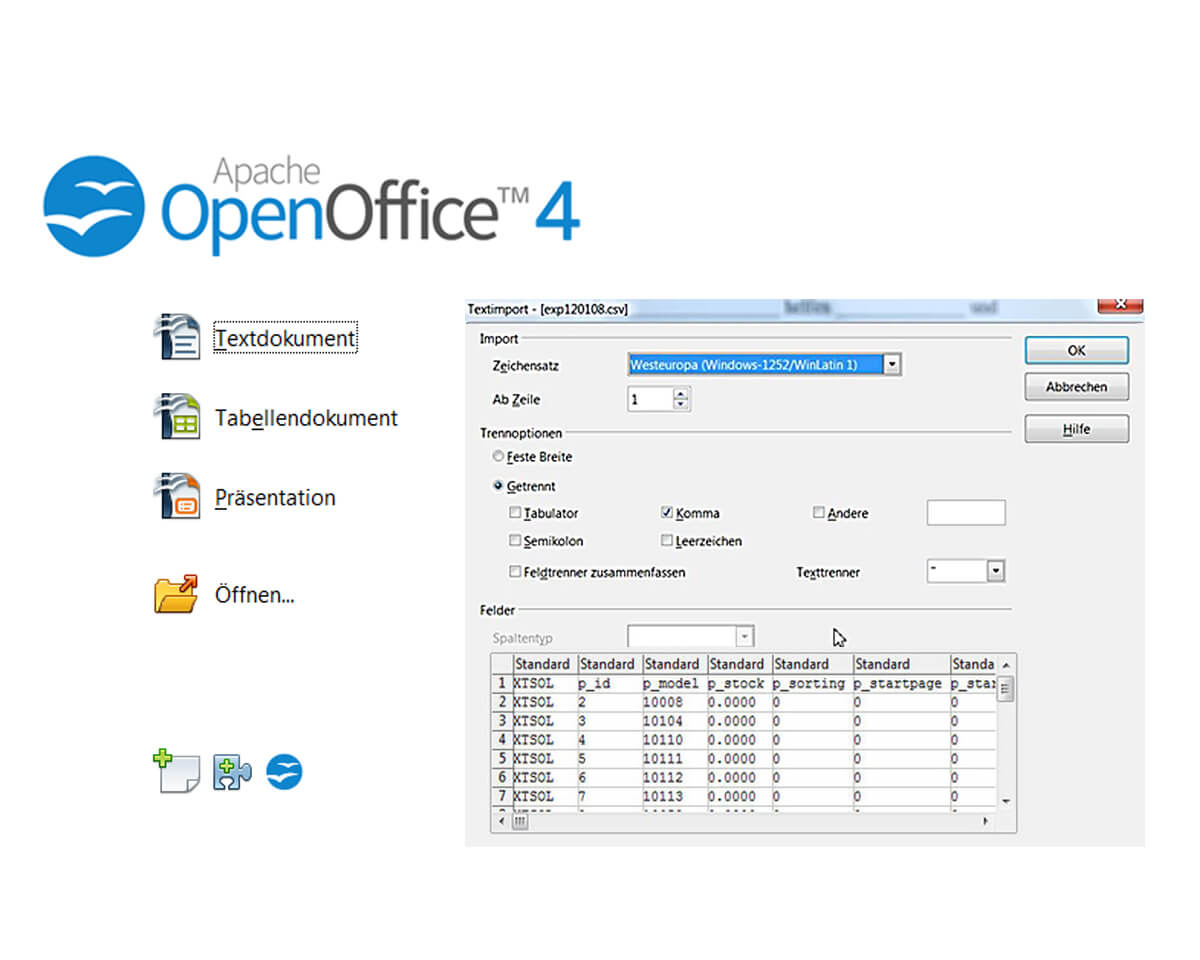The width and height of the screenshot is (1200, 960).
Task: Select the Standard header above p_startpage column
Action: click(900, 664)
